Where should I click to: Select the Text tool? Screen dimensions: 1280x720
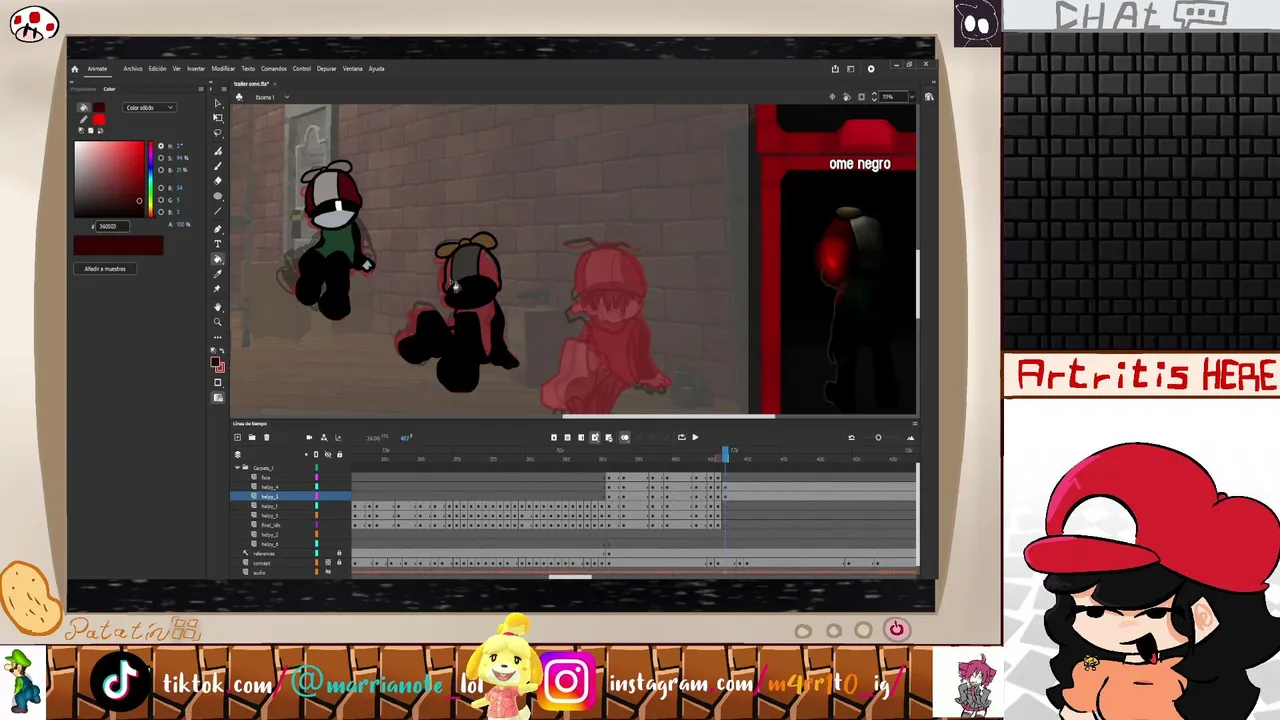[218, 244]
